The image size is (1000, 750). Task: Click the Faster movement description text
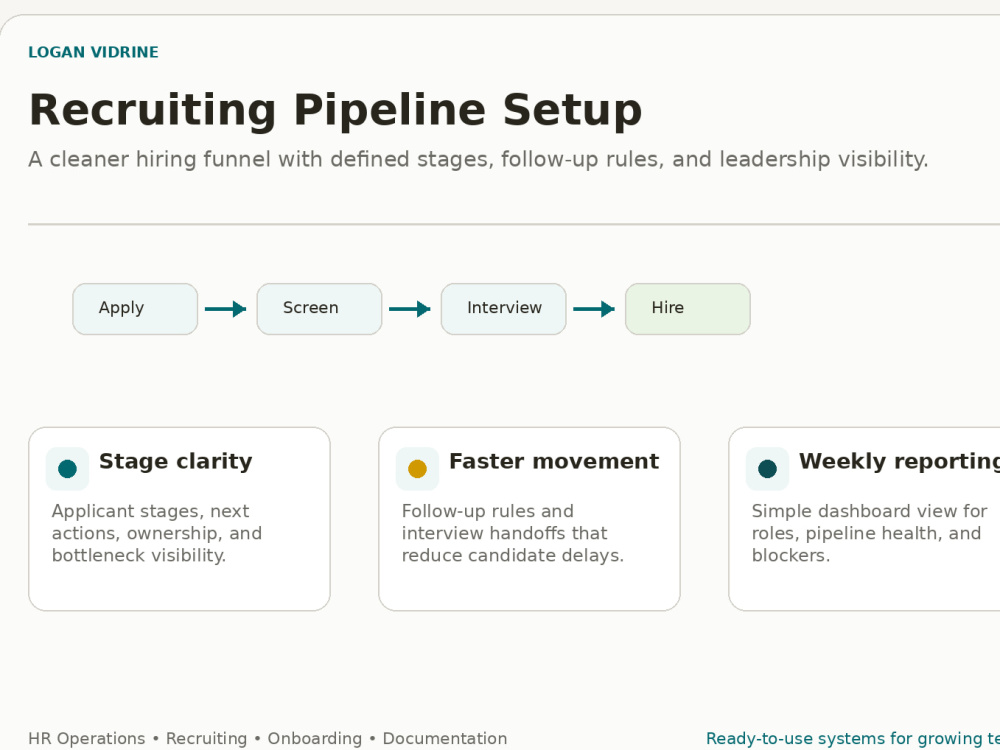click(513, 533)
